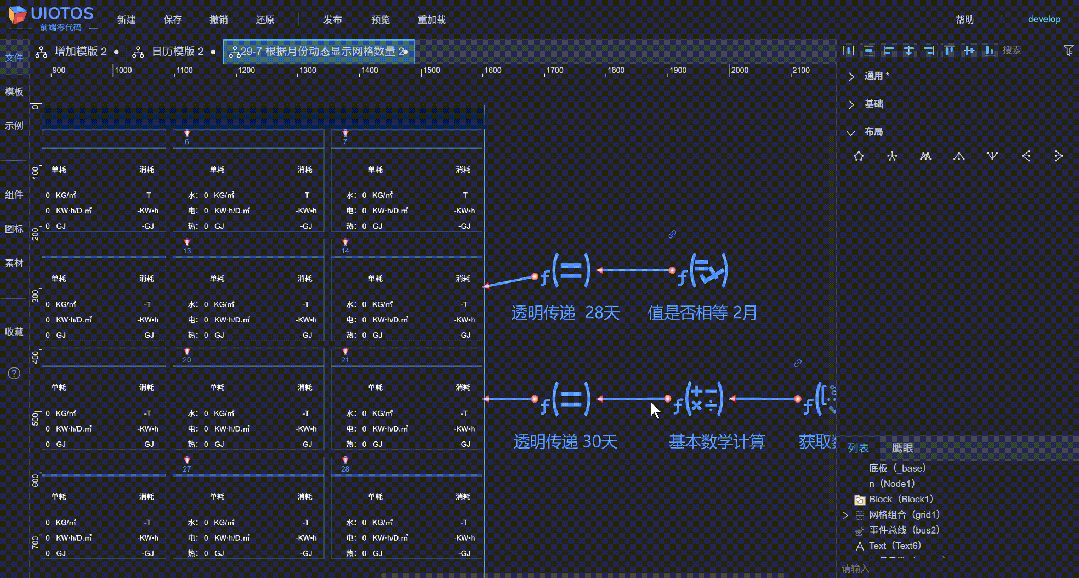The height and width of the screenshot is (578, 1079).
Task: Click the 基本数学计算 label
Action: click(x=717, y=442)
